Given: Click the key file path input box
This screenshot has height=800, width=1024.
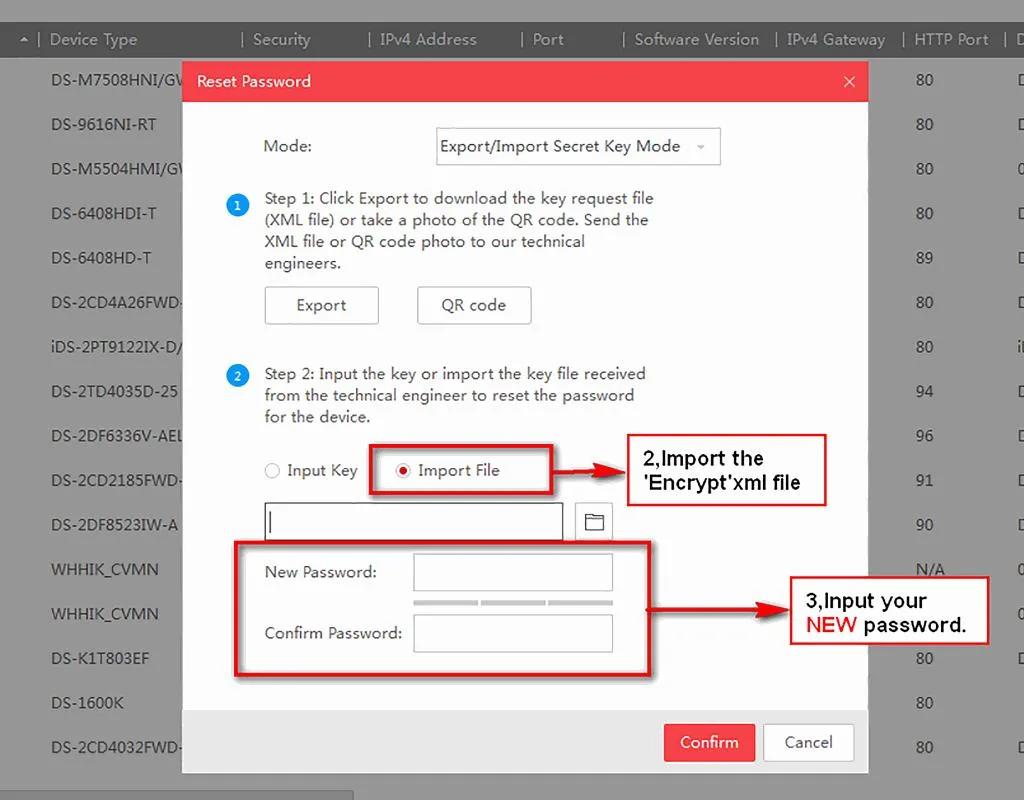Looking at the screenshot, I should click(x=413, y=522).
